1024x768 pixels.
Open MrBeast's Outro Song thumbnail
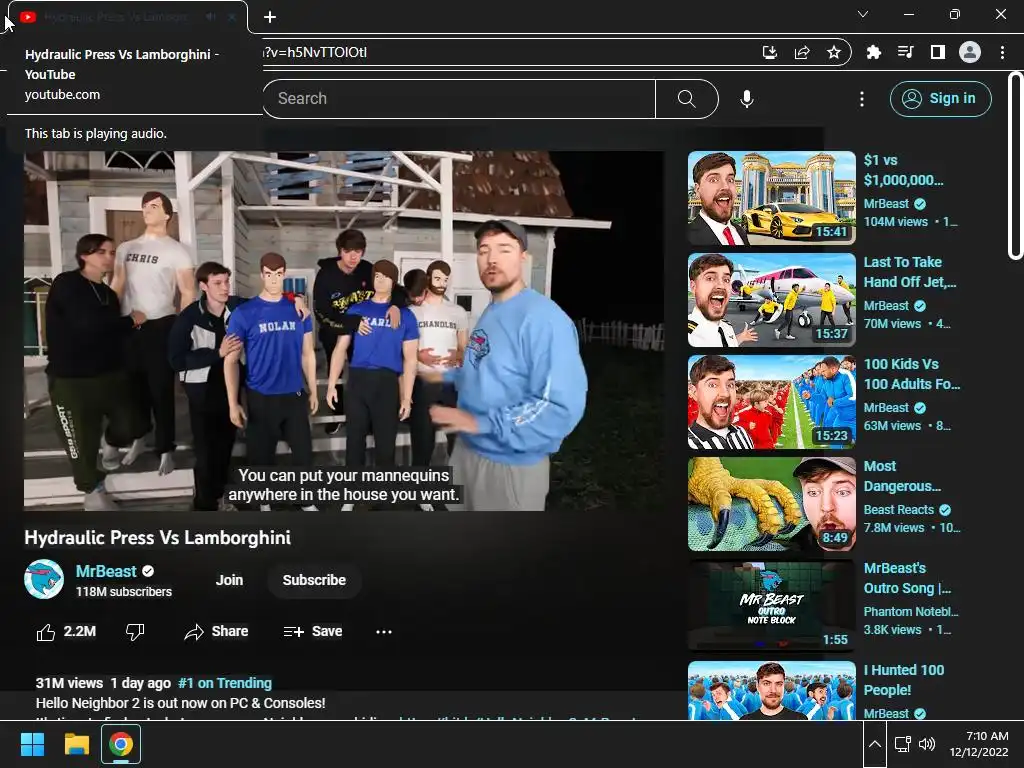click(771, 606)
